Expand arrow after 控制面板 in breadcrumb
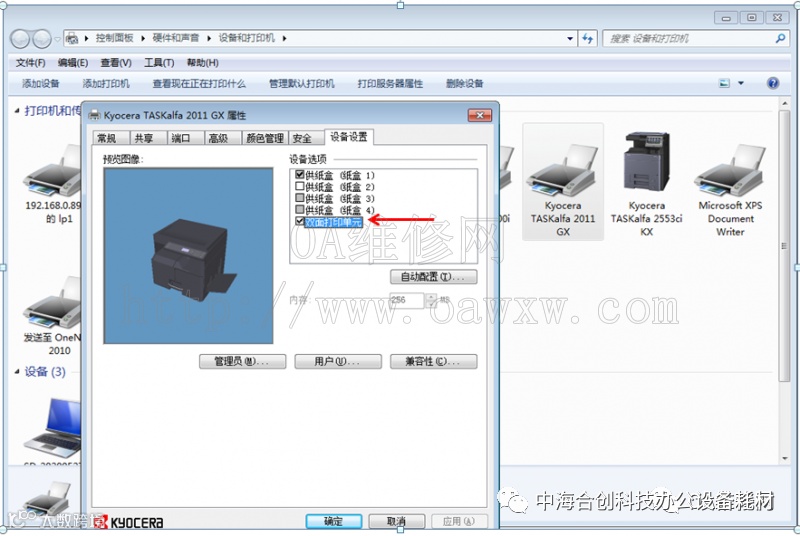The width and height of the screenshot is (800, 536). click(143, 38)
